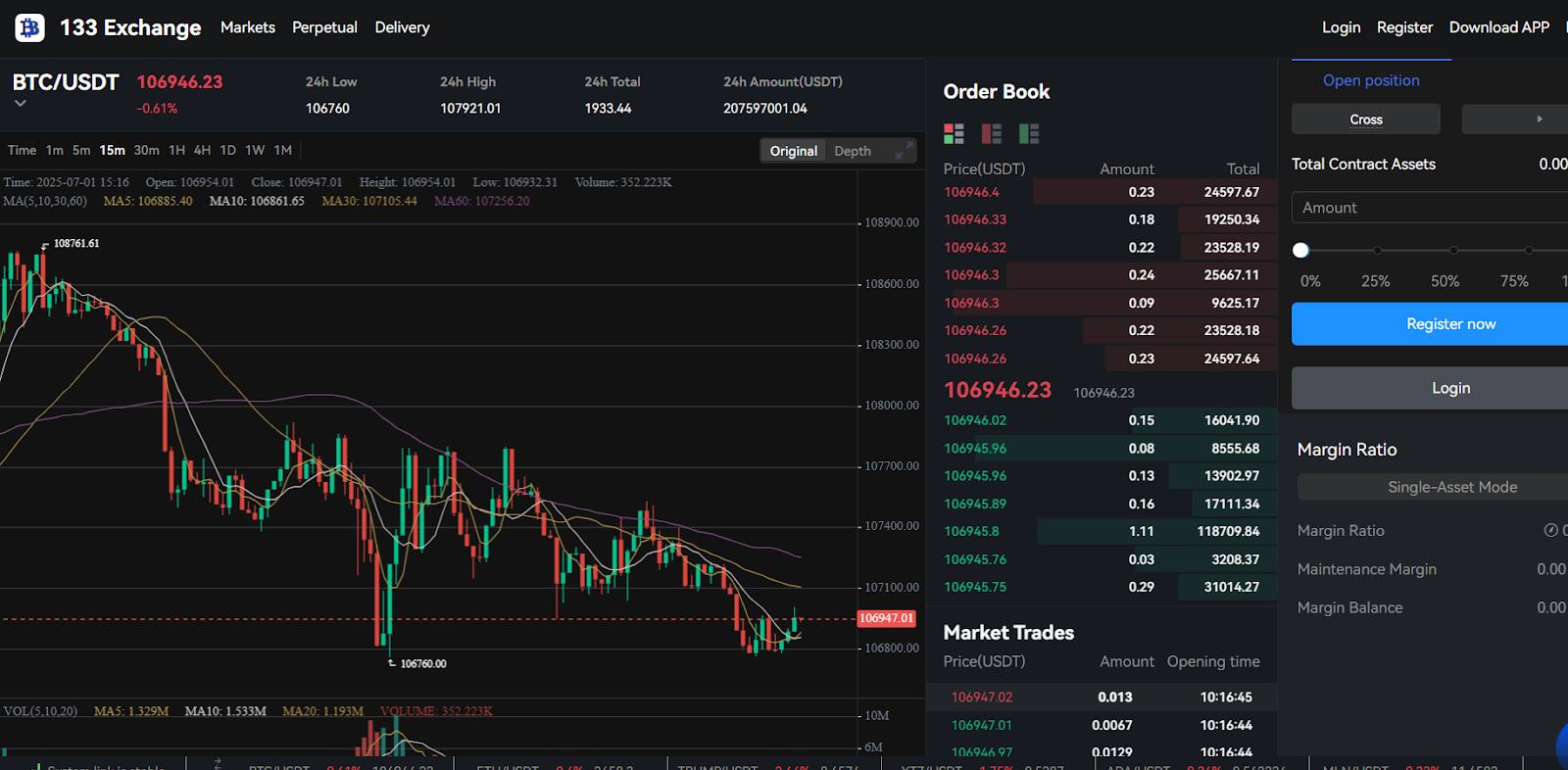Click the large last price 106946.23 in order book
Viewport: 1568px width, 770px height.
coord(998,390)
